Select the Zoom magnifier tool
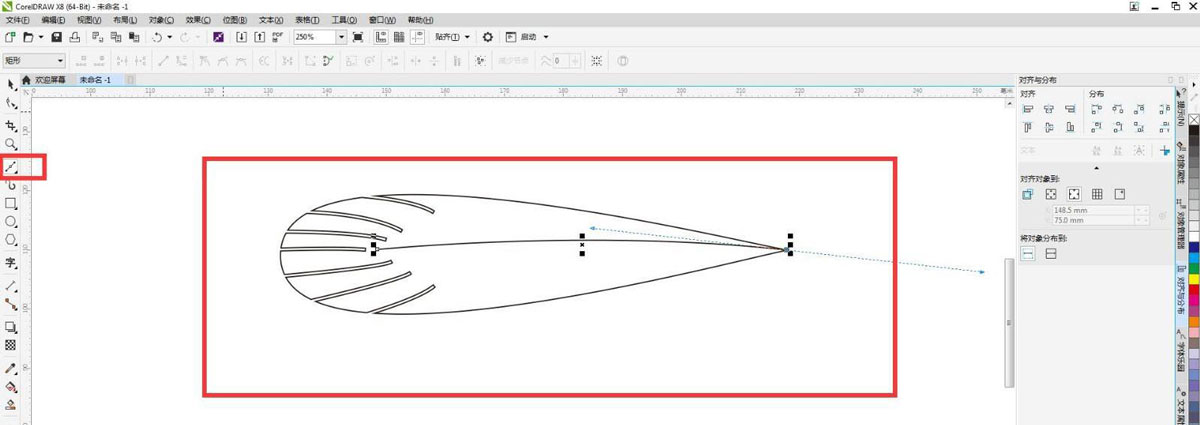 click(x=12, y=145)
